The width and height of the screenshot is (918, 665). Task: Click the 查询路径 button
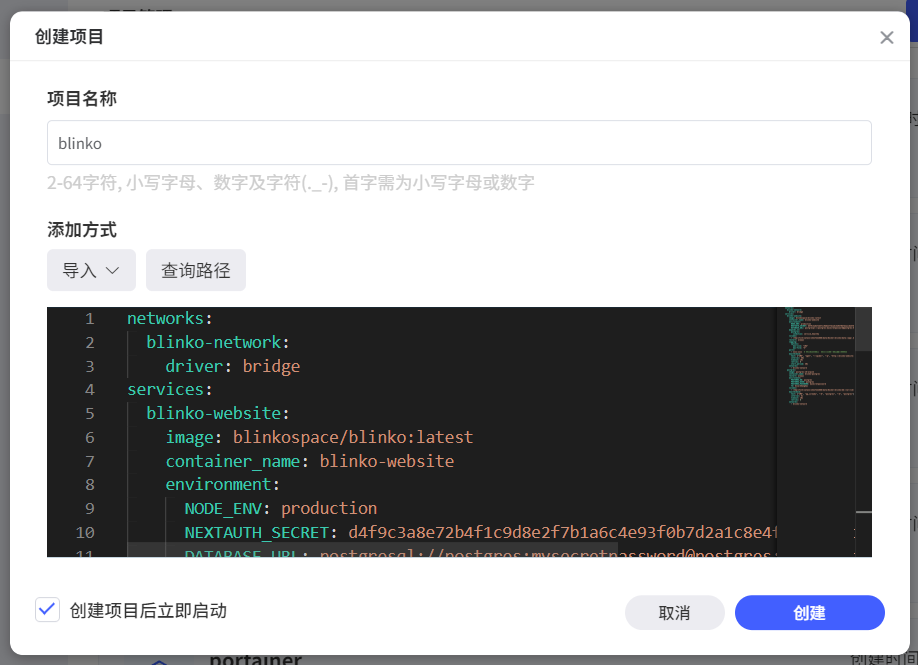(x=196, y=270)
